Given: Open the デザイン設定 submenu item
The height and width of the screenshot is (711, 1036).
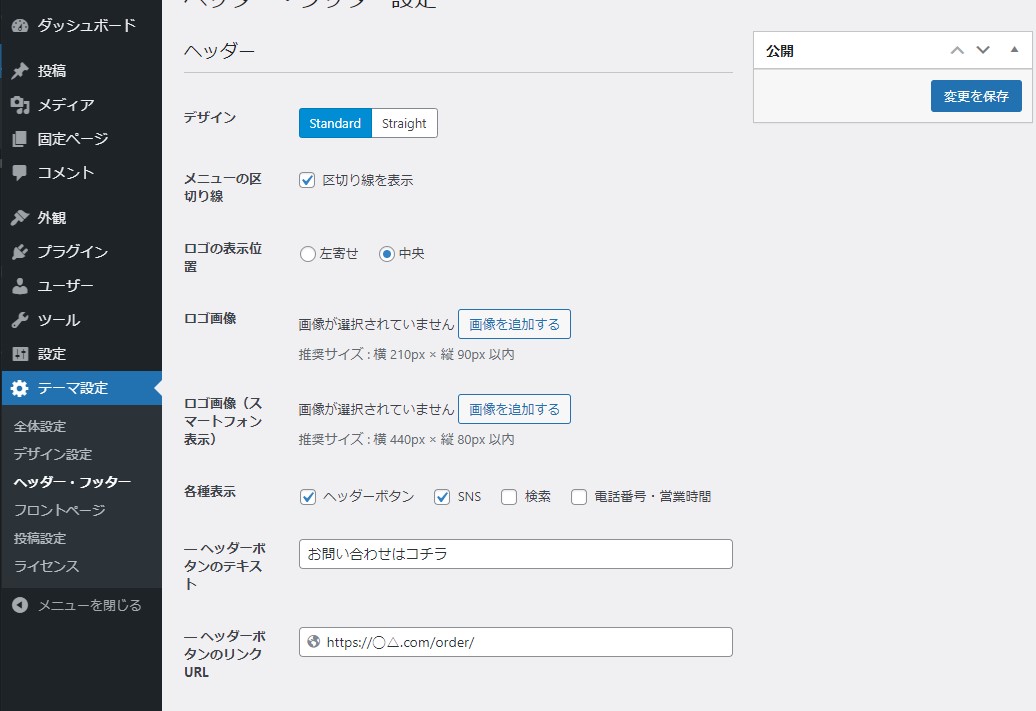Looking at the screenshot, I should coord(53,454).
